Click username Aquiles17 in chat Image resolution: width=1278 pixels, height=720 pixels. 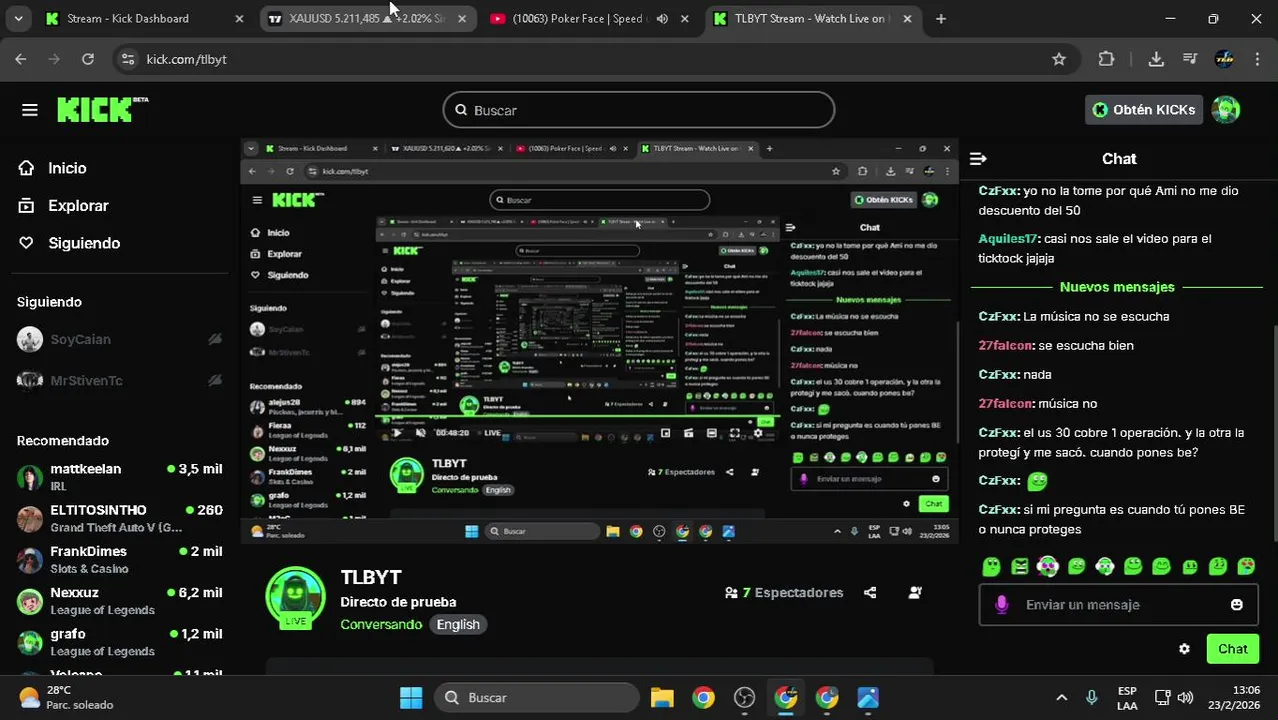coord(1008,239)
